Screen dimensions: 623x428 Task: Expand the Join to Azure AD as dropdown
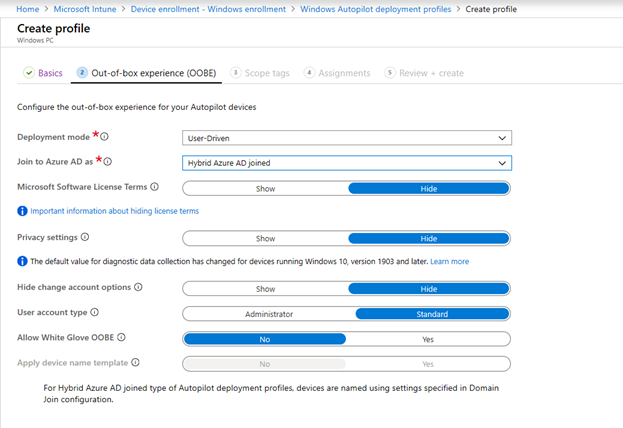[x=346, y=162]
